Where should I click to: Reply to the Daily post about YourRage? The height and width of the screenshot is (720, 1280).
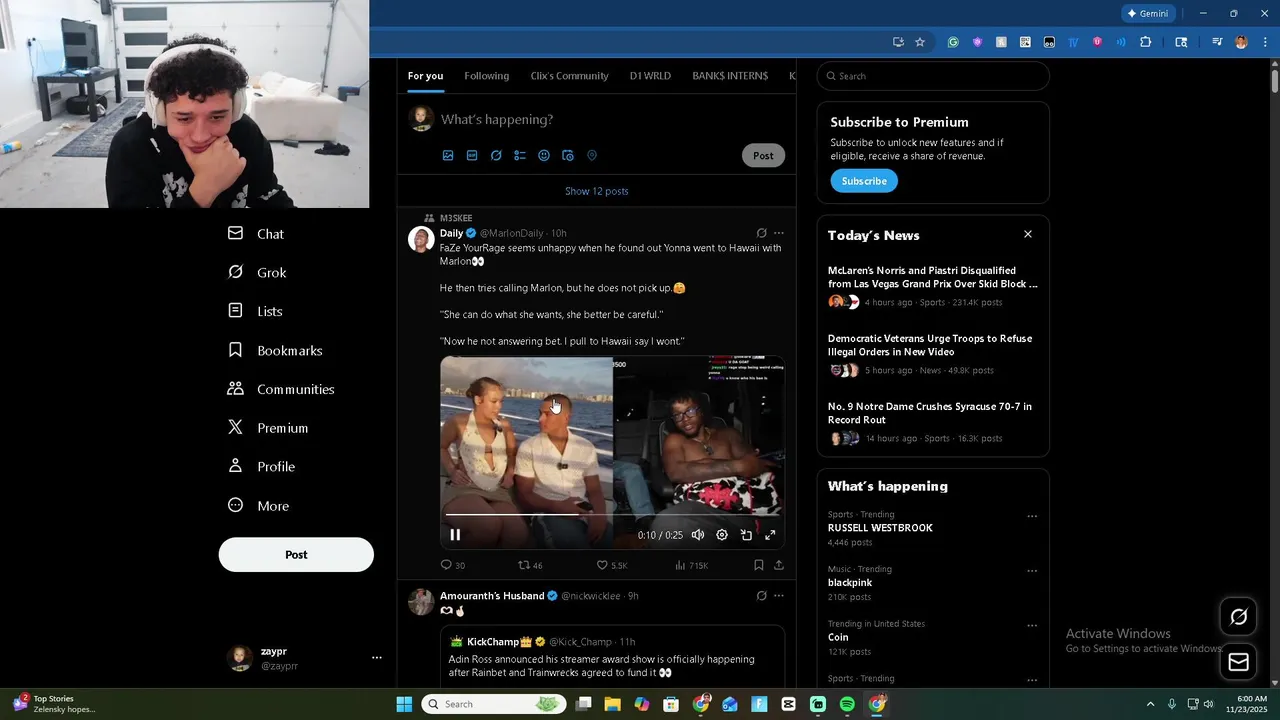[453, 565]
